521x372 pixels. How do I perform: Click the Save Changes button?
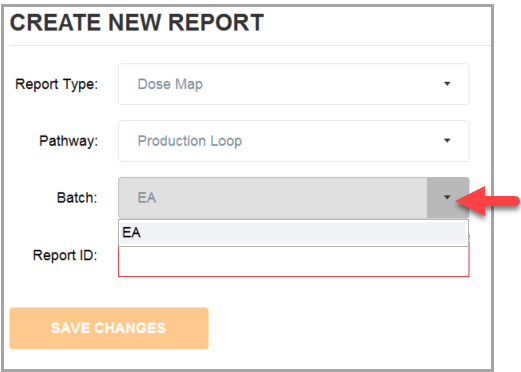[109, 328]
